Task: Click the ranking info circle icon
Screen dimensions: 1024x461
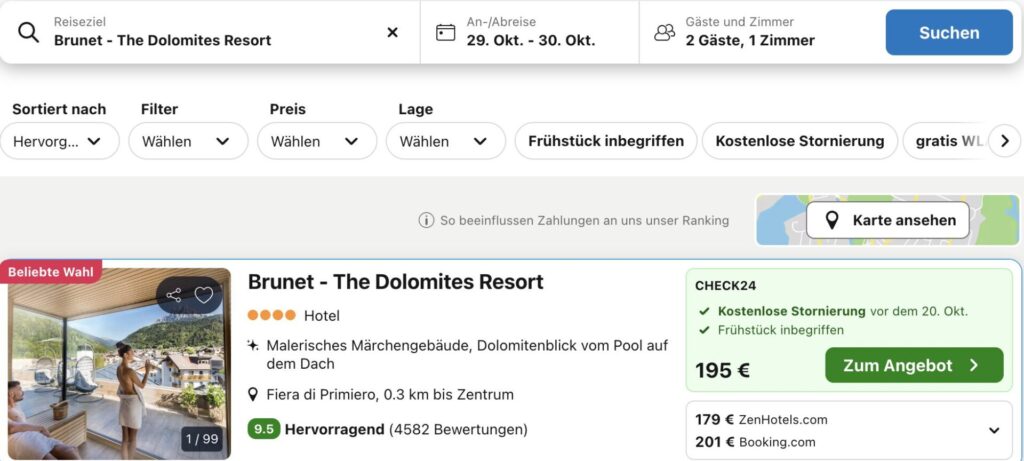Action: (x=426, y=220)
